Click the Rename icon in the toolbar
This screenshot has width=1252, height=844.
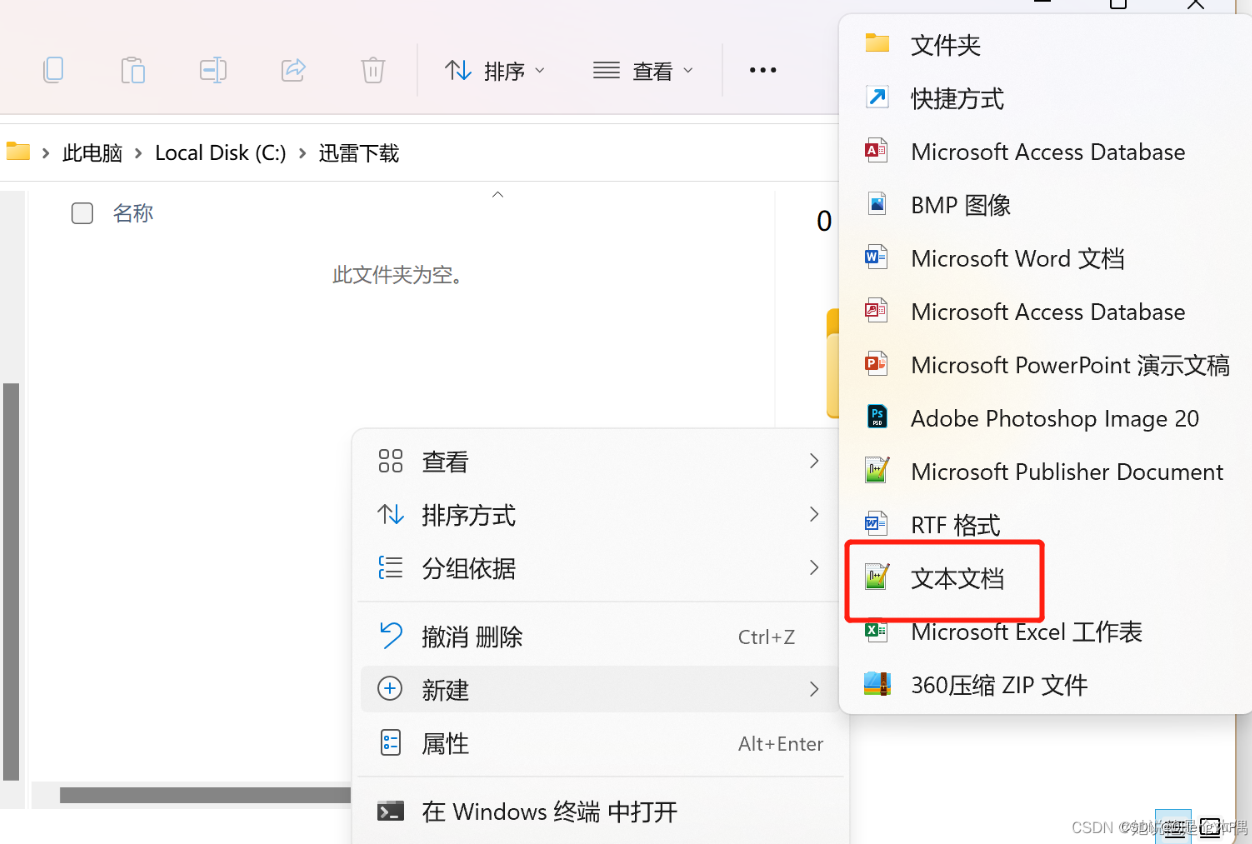tap(213, 70)
